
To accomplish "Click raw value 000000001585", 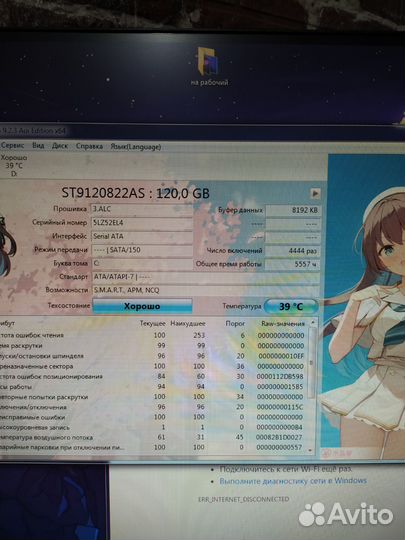I will coord(280,386).
